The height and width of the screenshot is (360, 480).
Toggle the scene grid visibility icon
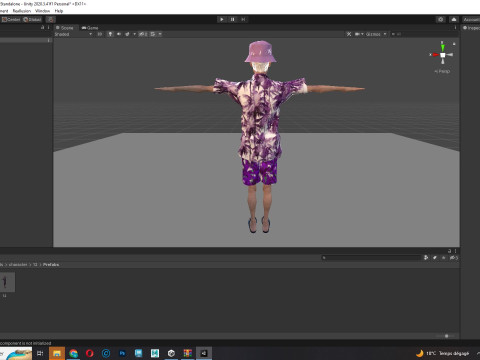click(x=153, y=34)
